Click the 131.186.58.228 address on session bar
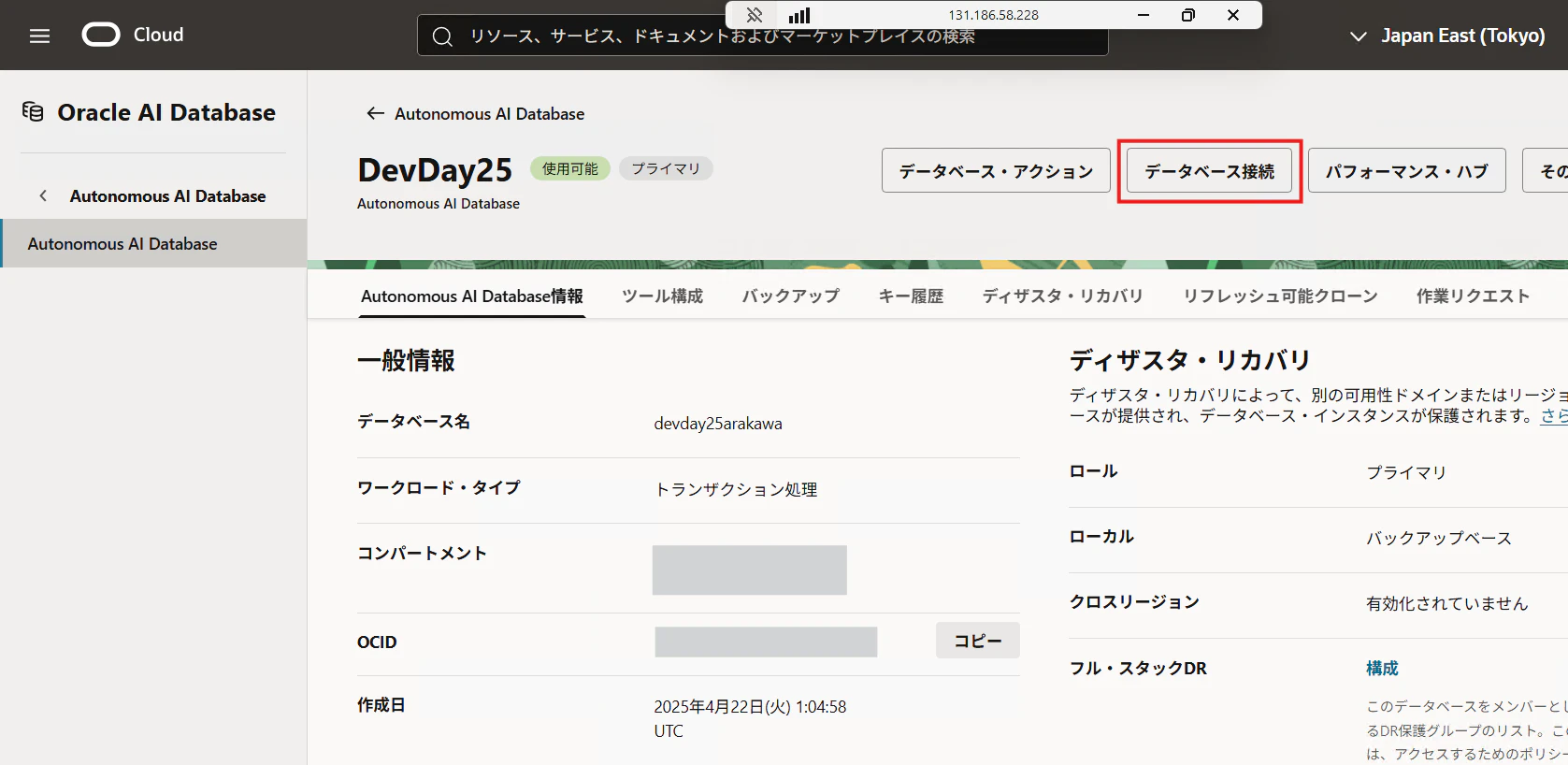 coord(993,15)
